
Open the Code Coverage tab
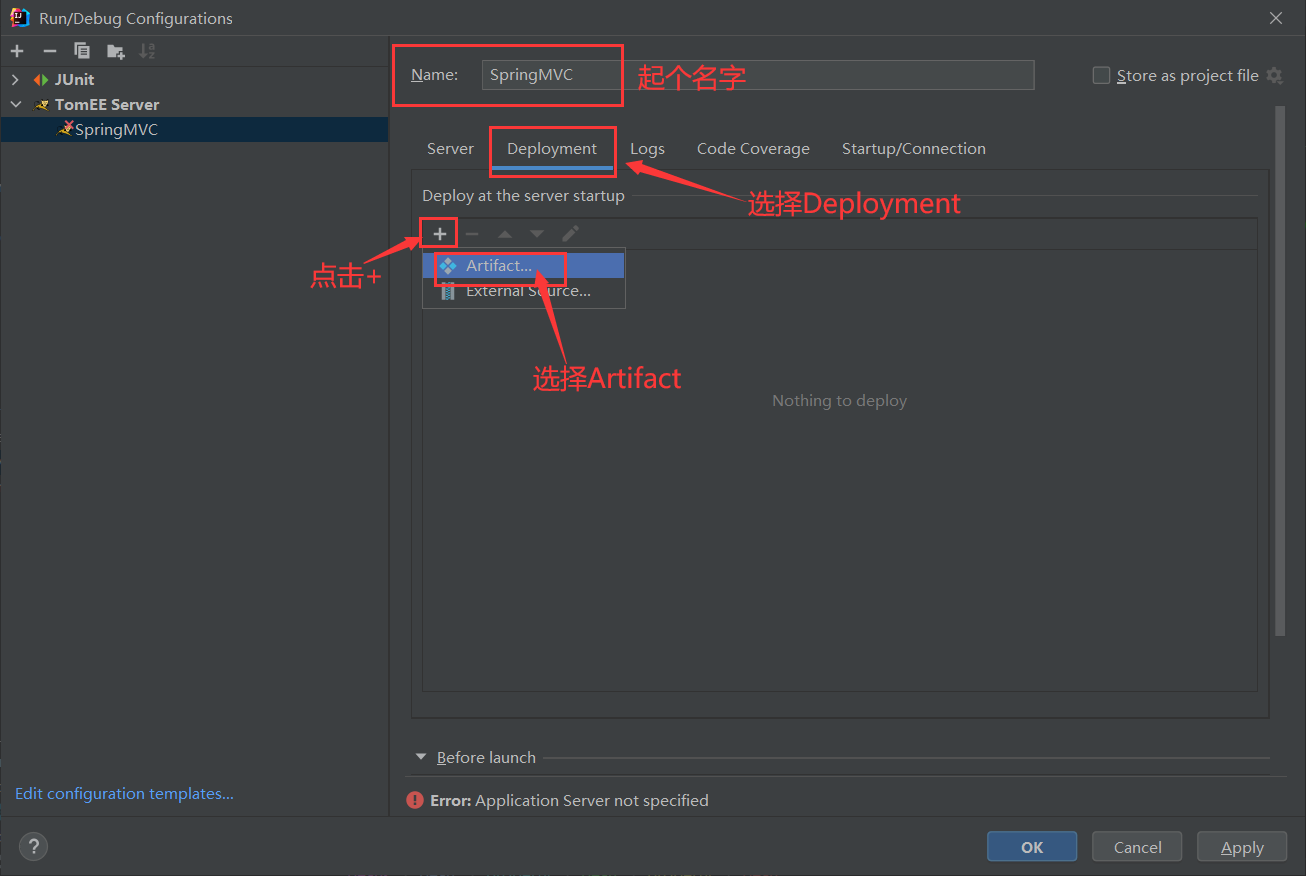click(753, 148)
